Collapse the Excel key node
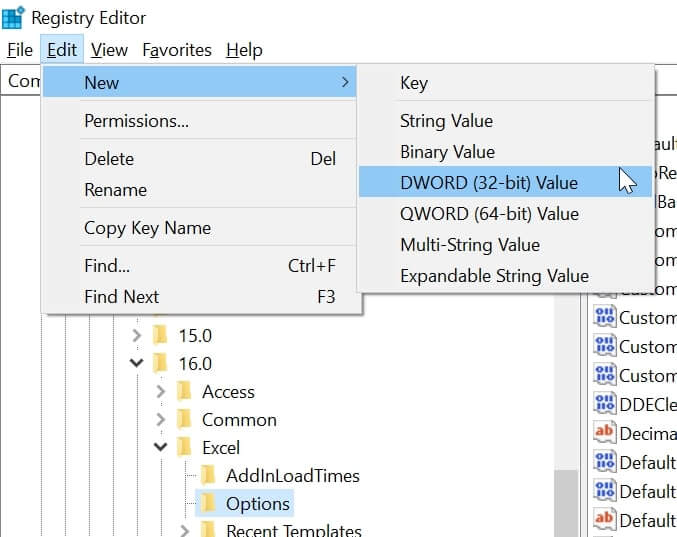 tap(161, 447)
